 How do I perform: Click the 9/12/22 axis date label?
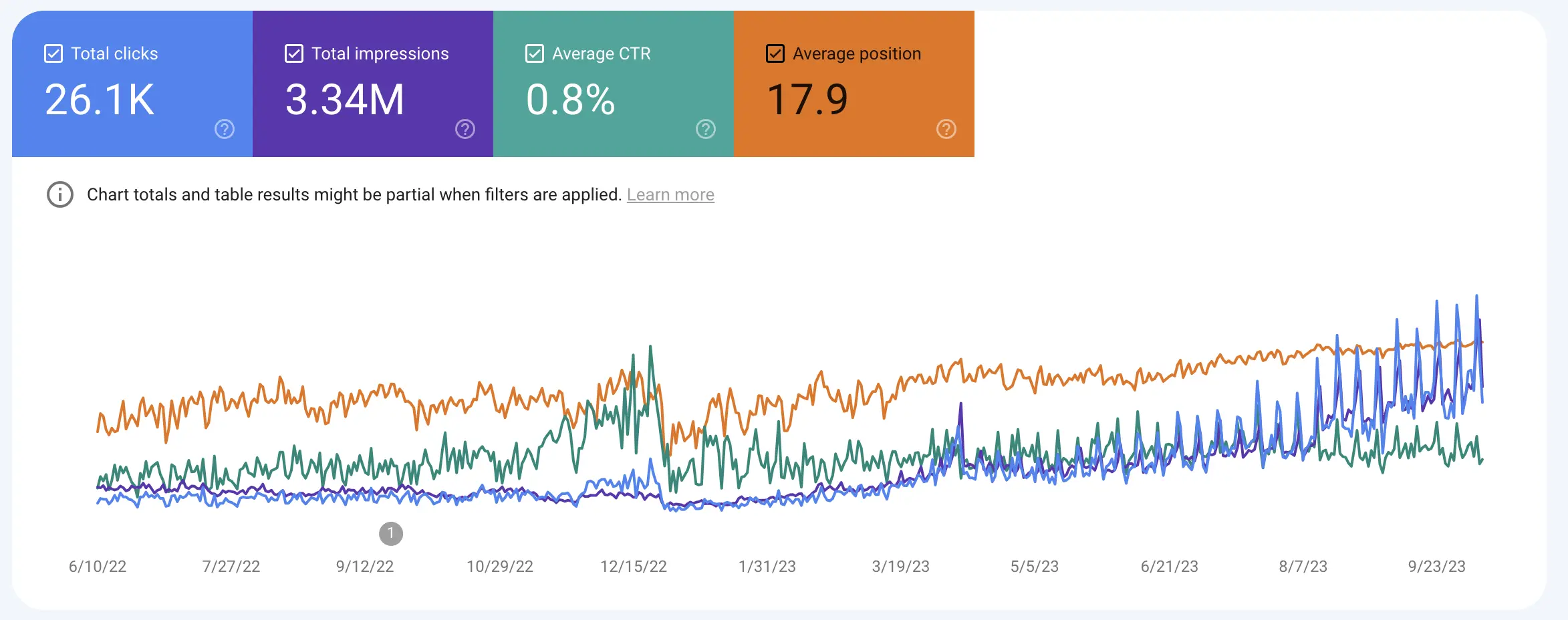[365, 567]
